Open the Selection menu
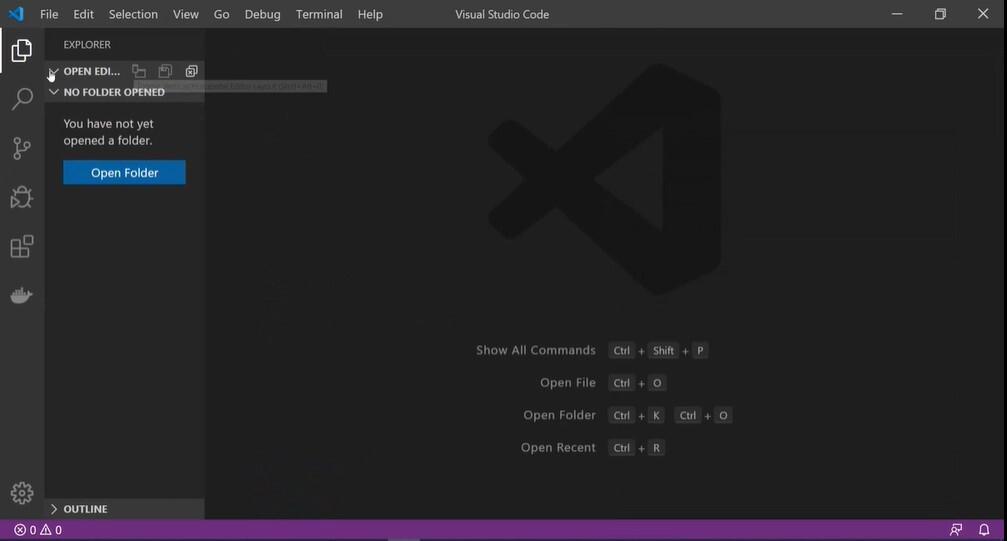 coord(133,14)
